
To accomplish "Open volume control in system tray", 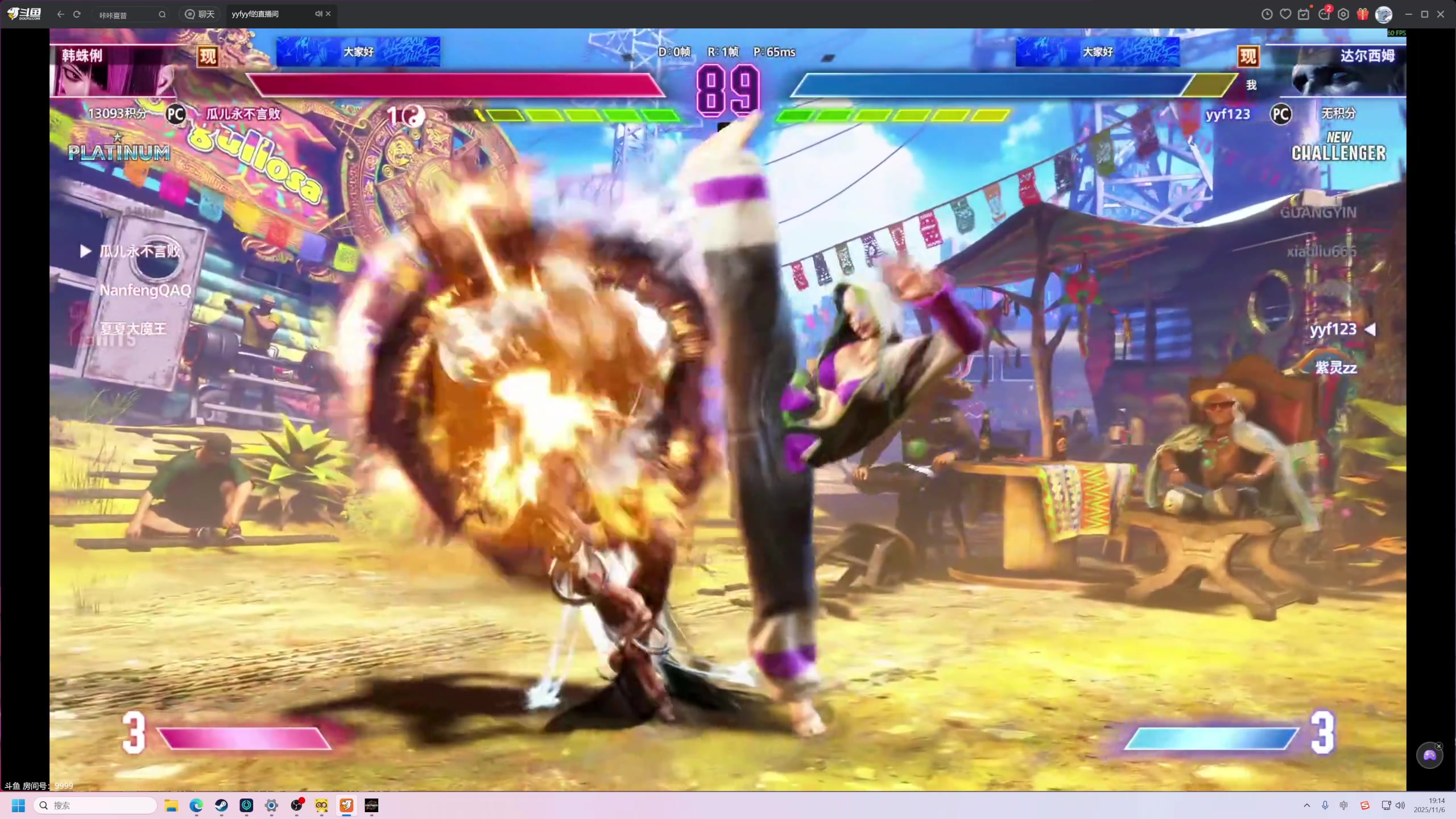I will (1400, 805).
